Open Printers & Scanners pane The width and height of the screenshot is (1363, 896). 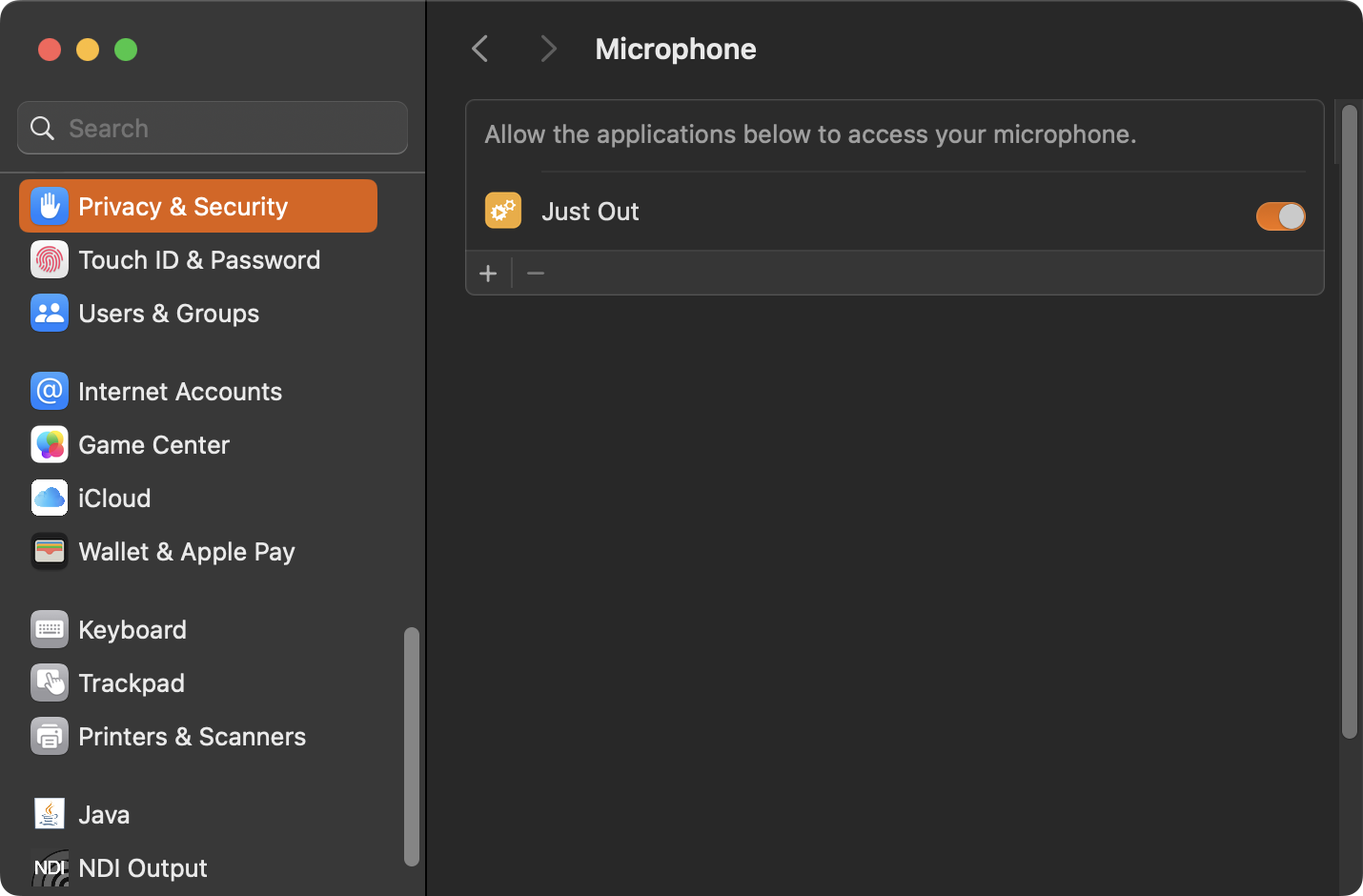pyautogui.click(x=198, y=736)
